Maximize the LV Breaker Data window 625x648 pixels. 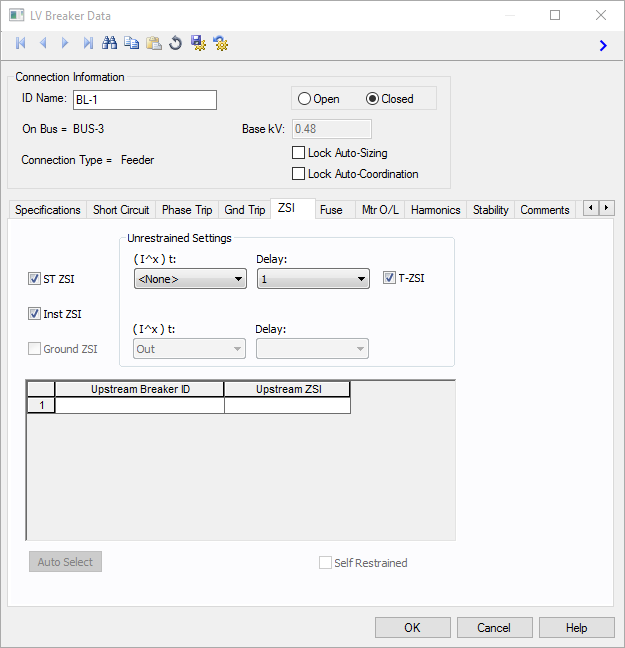555,15
